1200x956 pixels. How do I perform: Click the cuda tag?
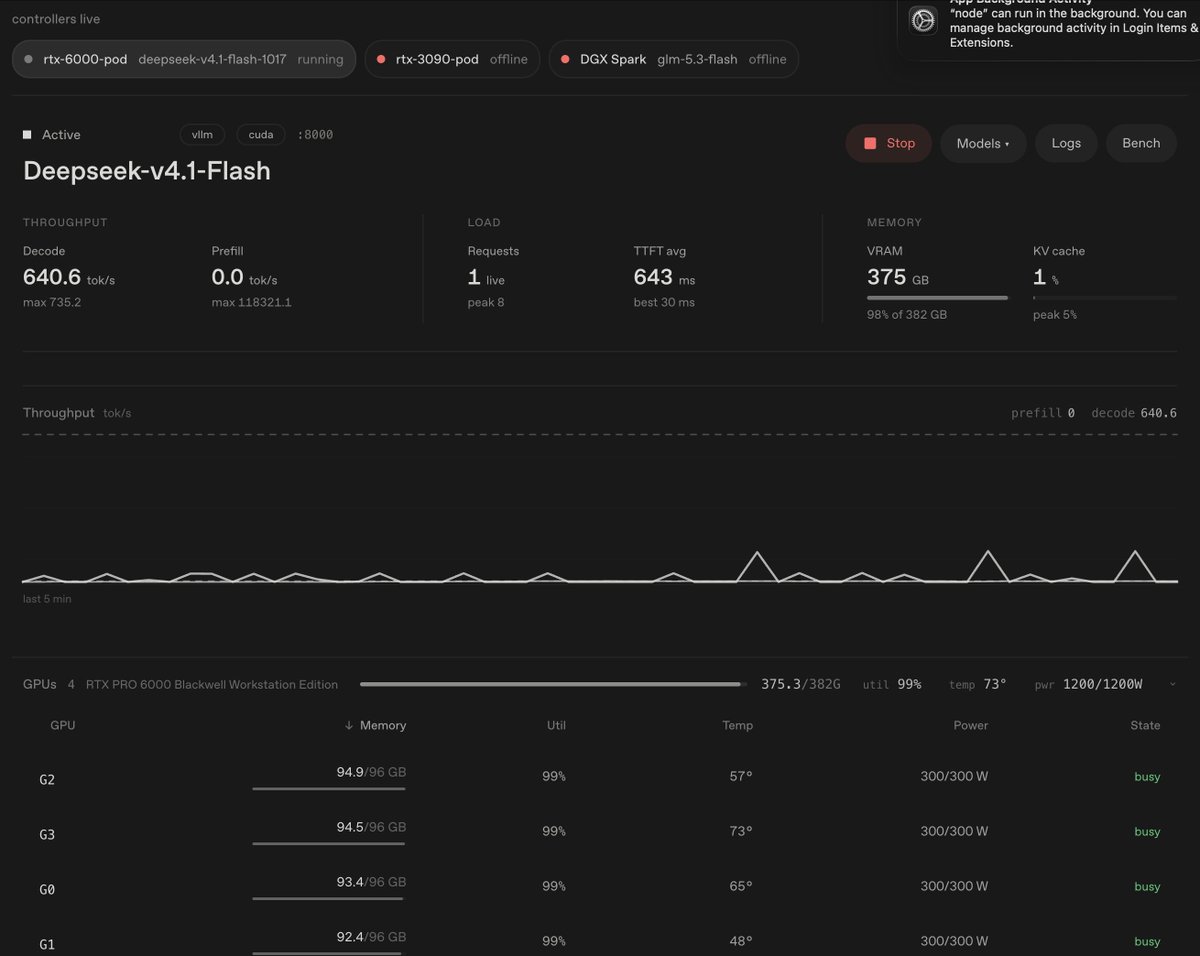(261, 134)
